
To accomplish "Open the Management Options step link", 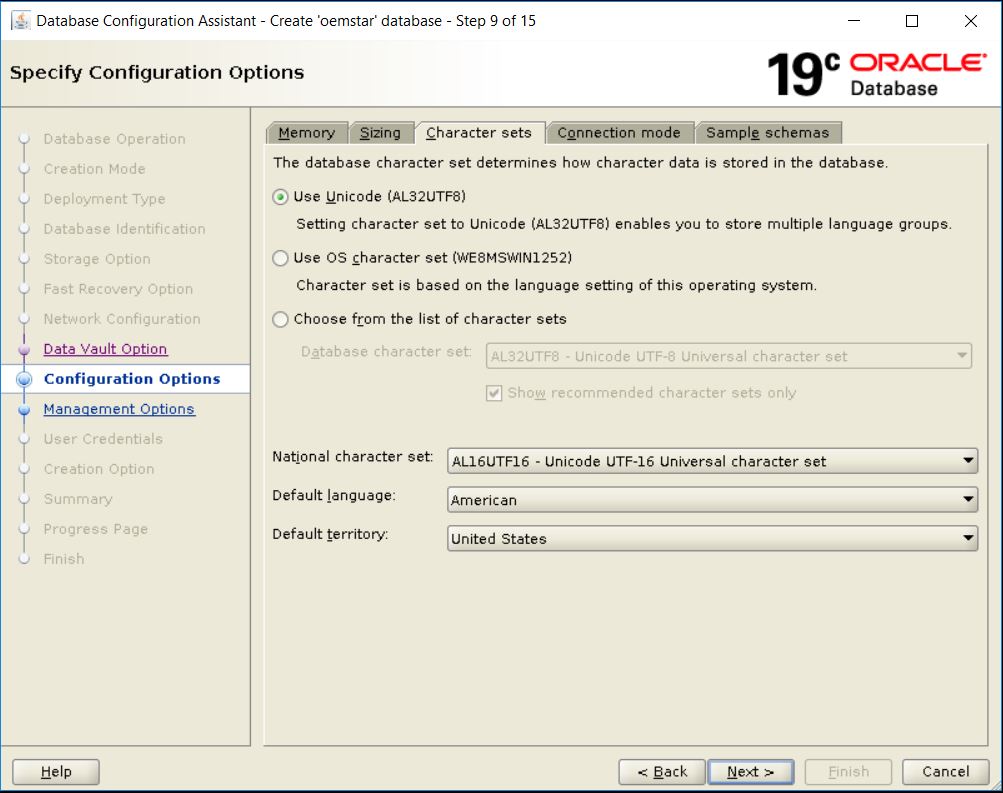I will tap(119, 409).
